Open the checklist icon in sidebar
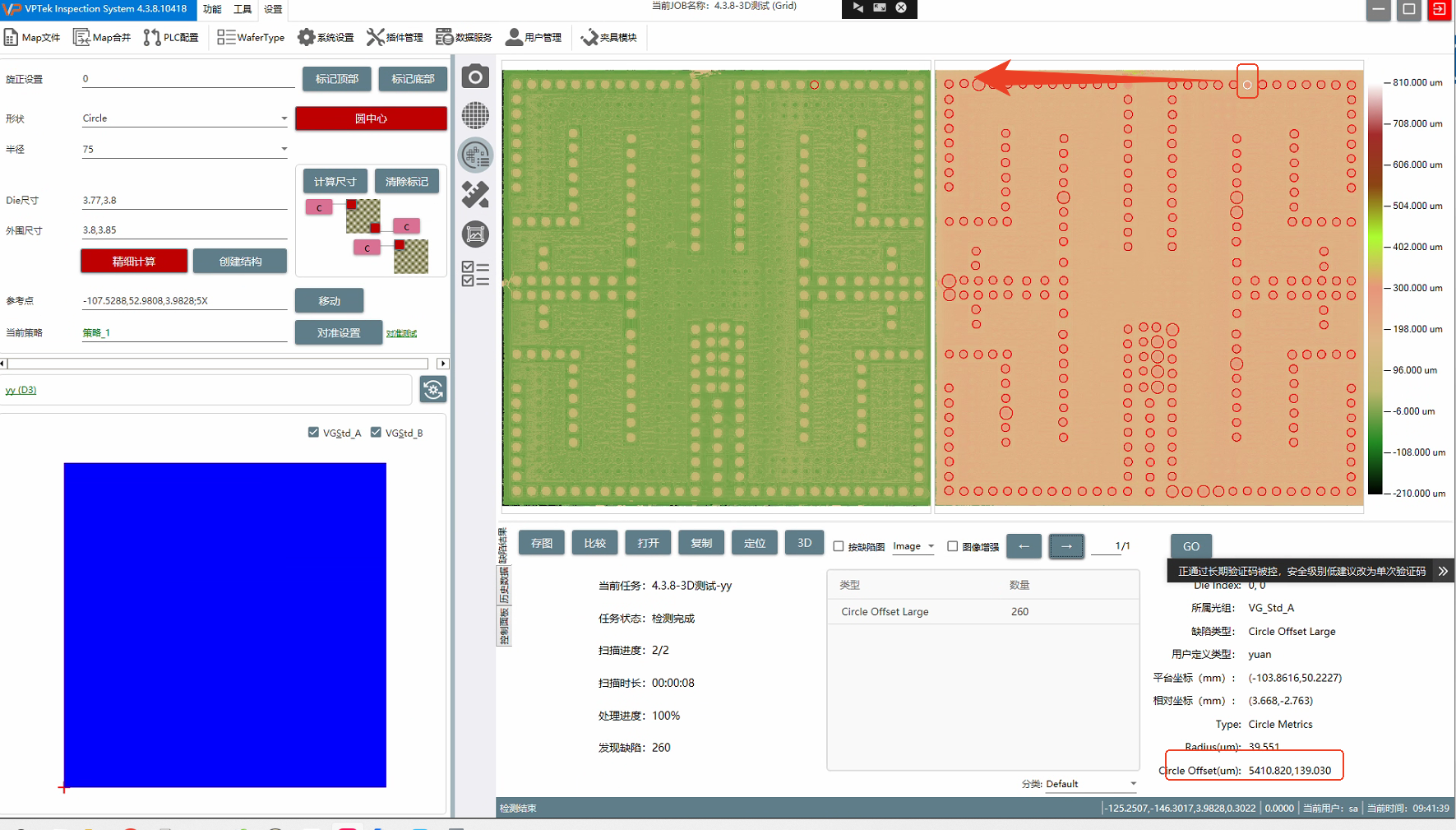The height and width of the screenshot is (830, 1456). 475,273
